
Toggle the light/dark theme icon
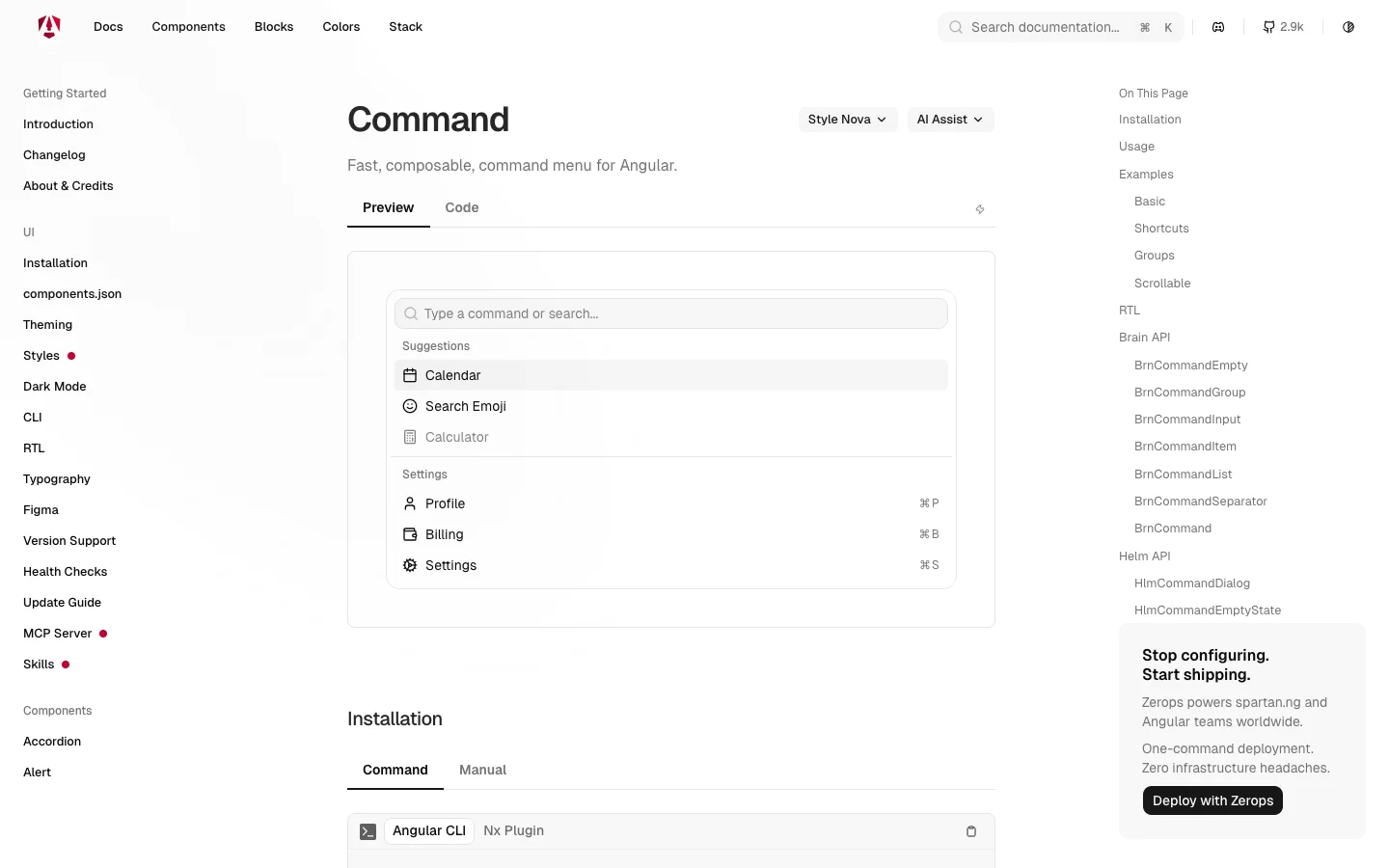pyautogui.click(x=1348, y=27)
